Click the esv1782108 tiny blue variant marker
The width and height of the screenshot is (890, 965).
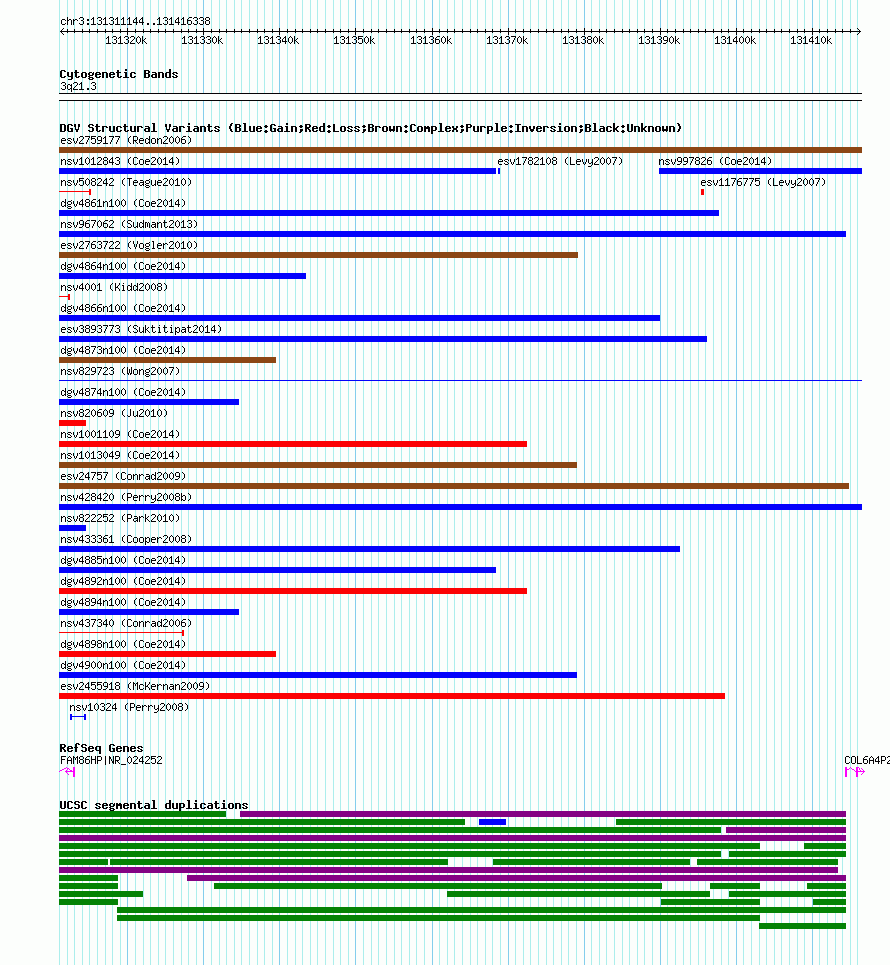pyautogui.click(x=499, y=171)
